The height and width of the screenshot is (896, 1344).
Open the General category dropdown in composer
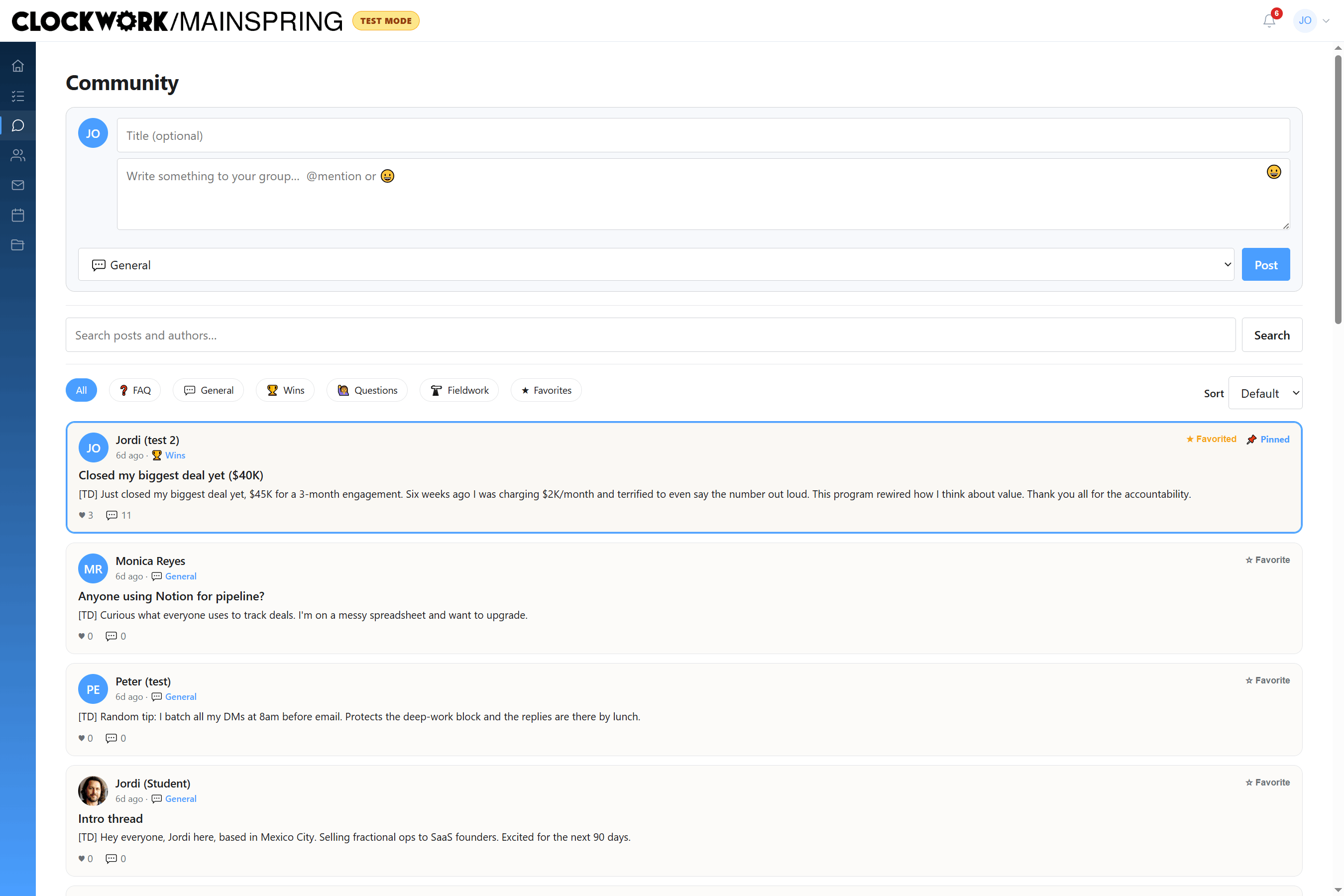656,265
